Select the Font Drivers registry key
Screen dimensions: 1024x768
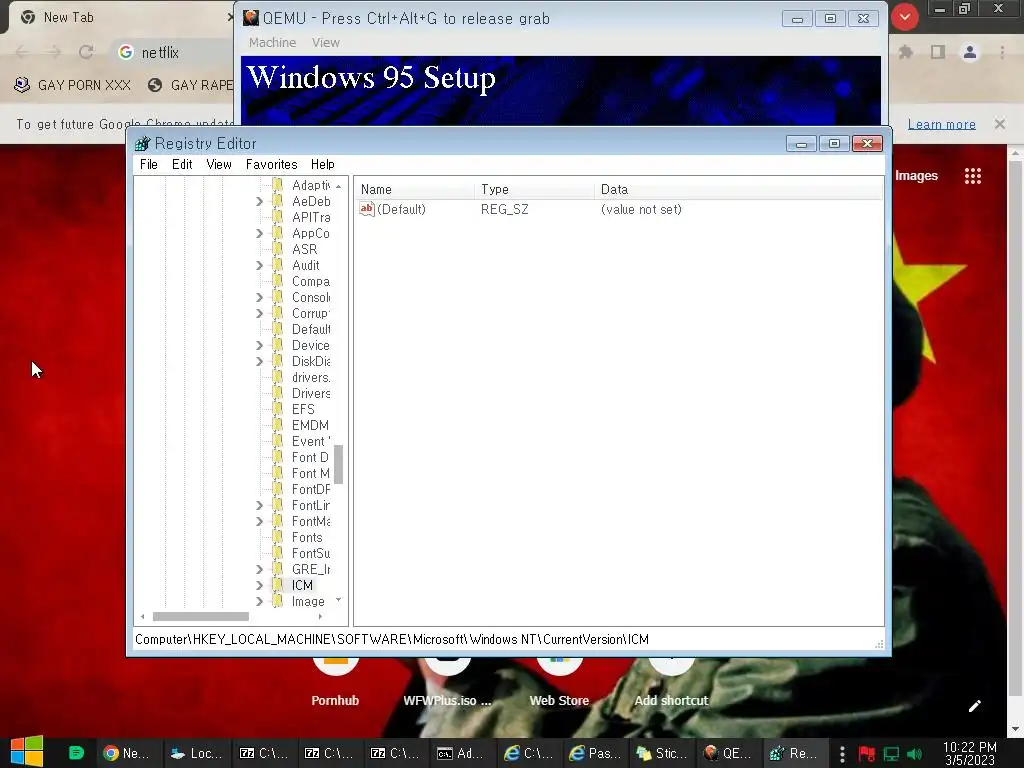310,457
